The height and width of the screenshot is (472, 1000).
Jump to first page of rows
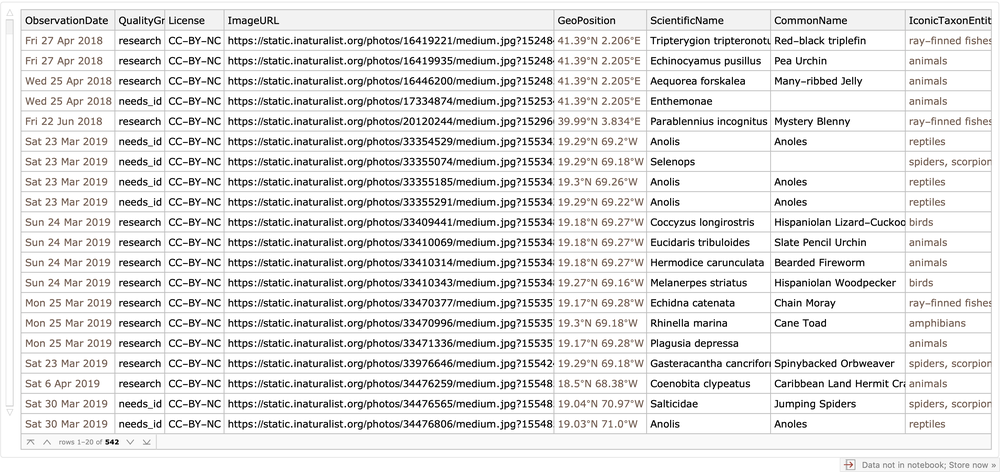pos(30,441)
